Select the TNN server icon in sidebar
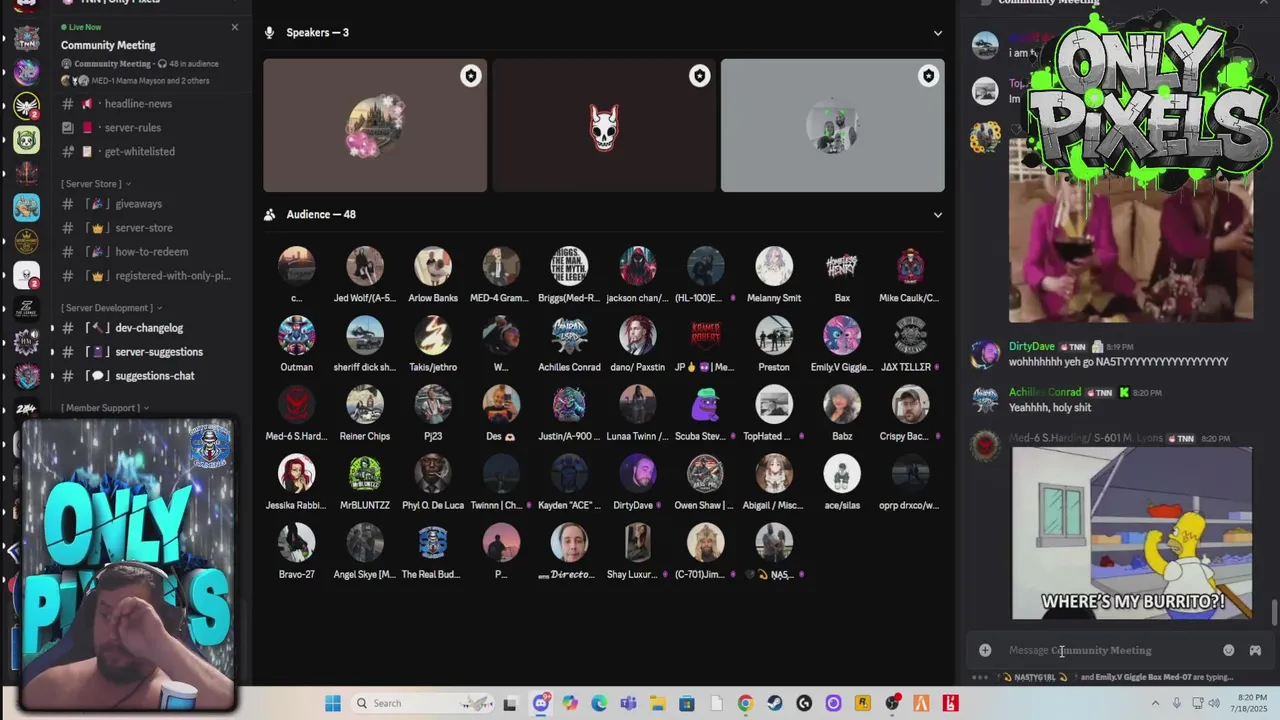 click(x=27, y=39)
